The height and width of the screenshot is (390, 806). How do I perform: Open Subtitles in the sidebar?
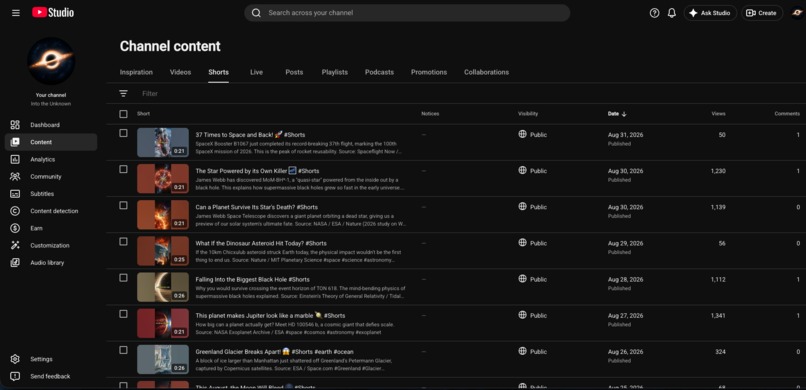[51, 194]
